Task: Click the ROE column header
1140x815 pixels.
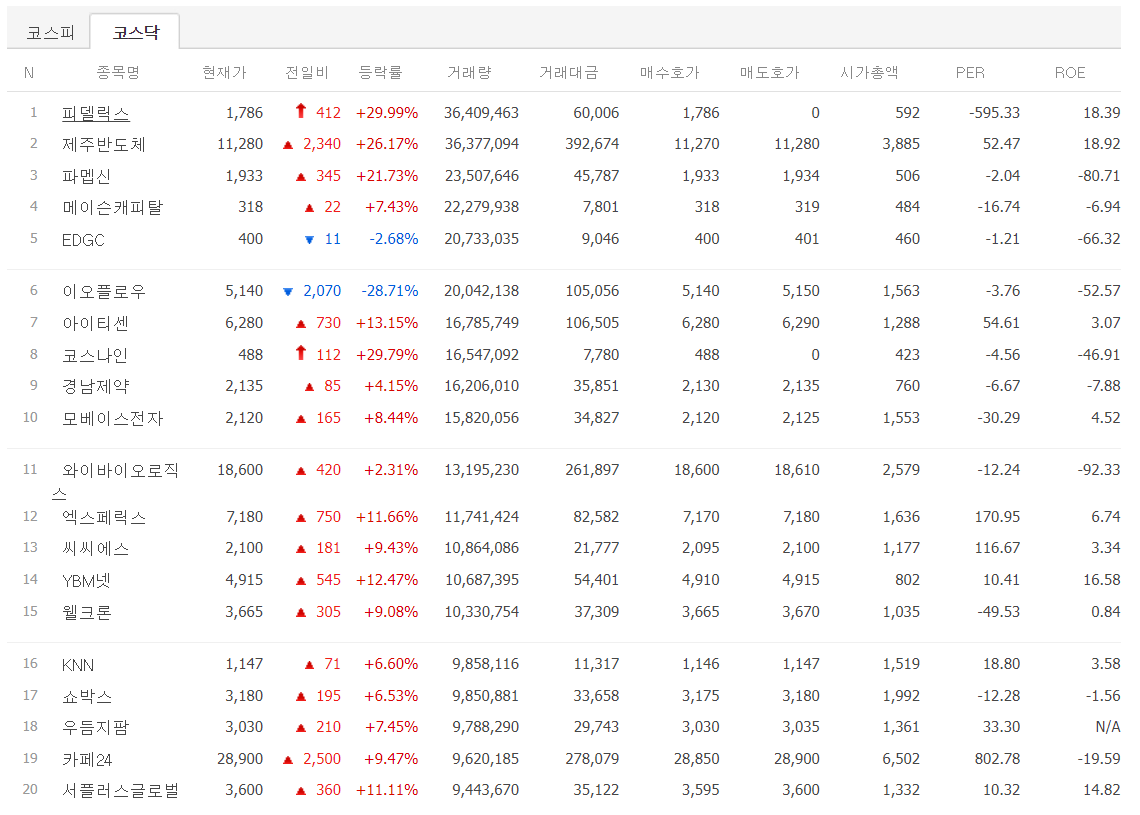Action: [1069, 73]
